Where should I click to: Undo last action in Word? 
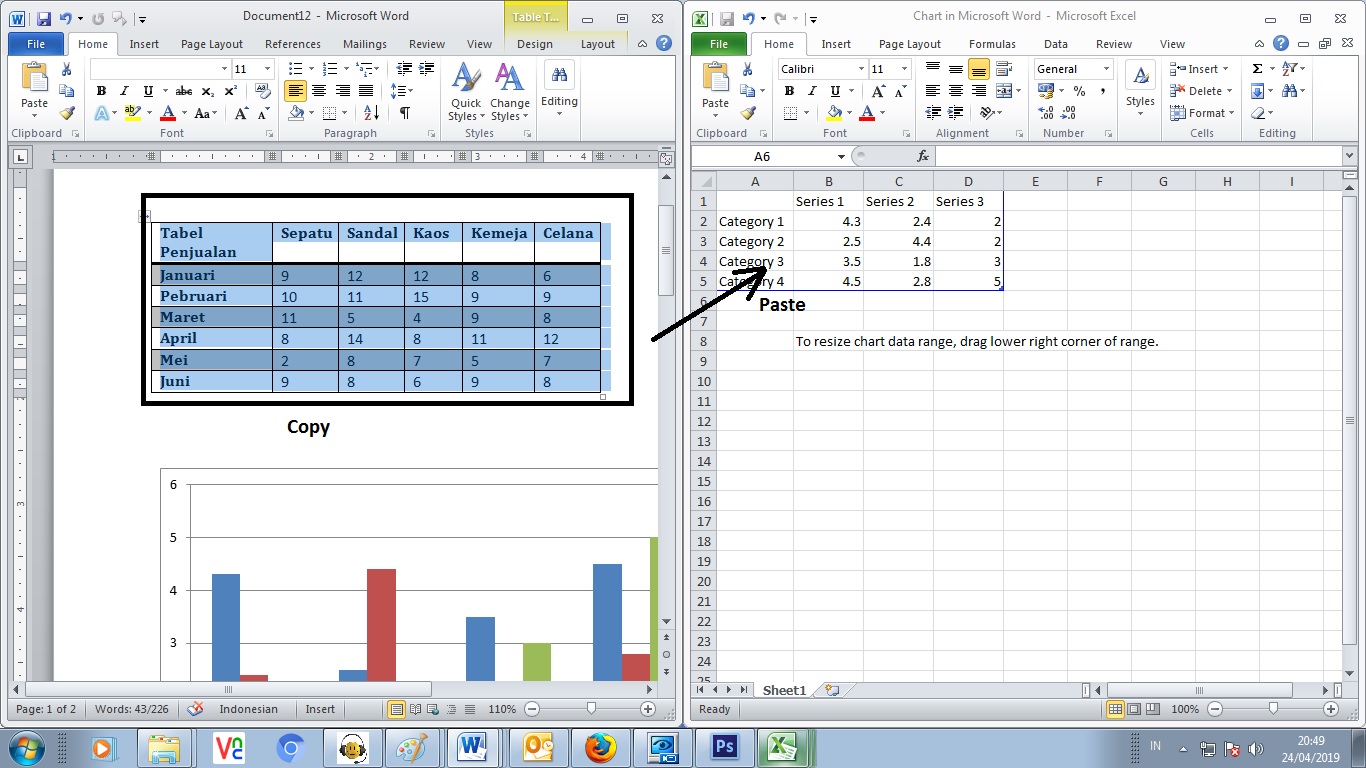pos(66,18)
